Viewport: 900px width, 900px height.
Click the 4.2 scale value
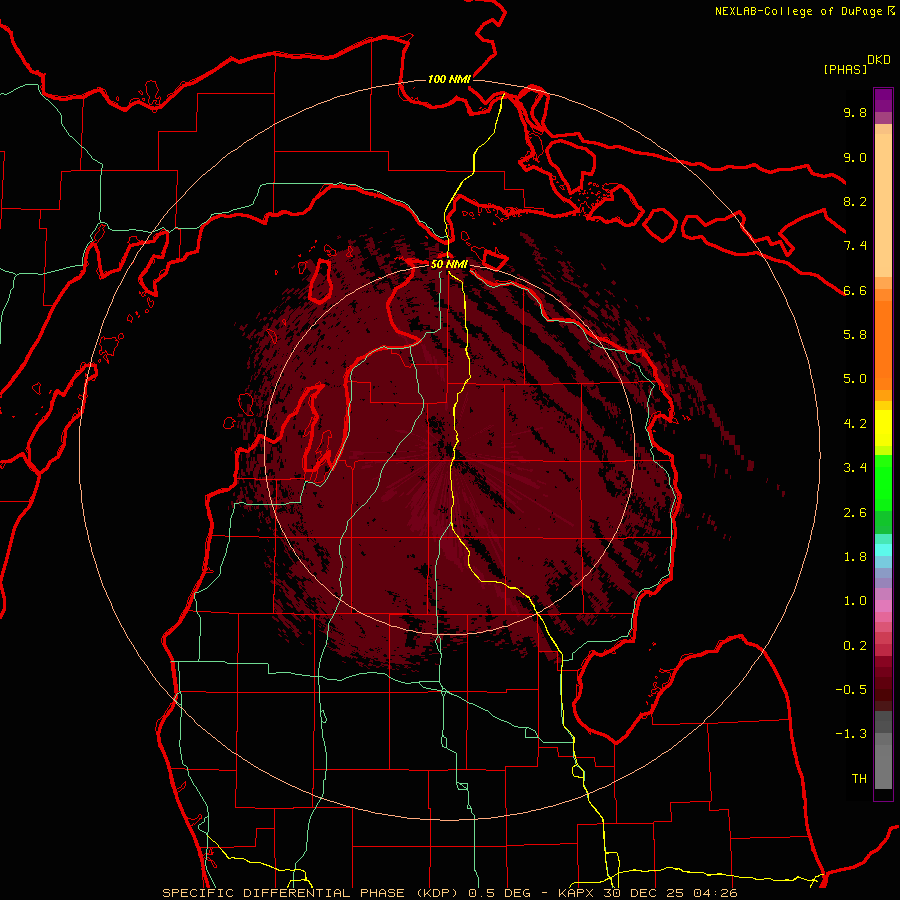(x=855, y=424)
